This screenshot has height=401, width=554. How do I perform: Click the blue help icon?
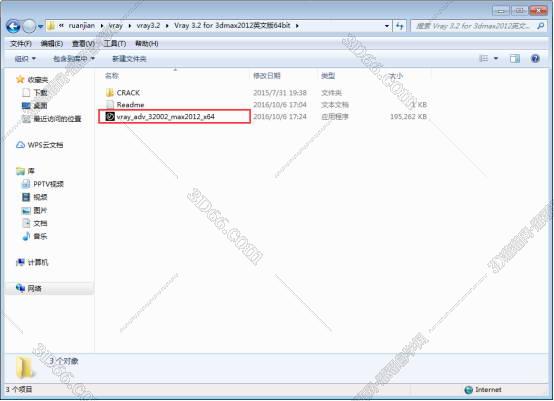[535, 59]
